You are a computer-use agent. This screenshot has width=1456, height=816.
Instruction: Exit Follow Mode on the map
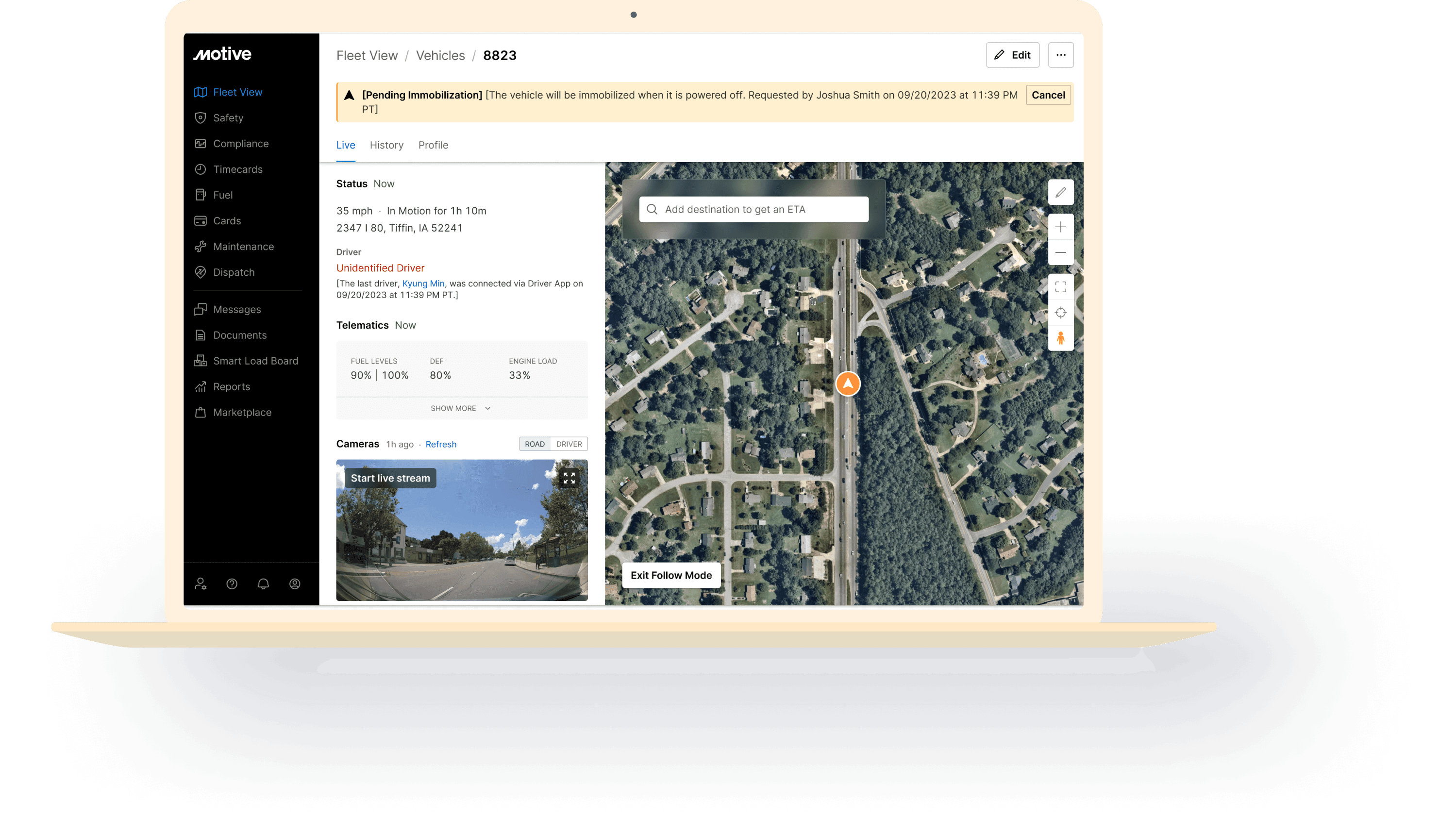click(x=671, y=575)
